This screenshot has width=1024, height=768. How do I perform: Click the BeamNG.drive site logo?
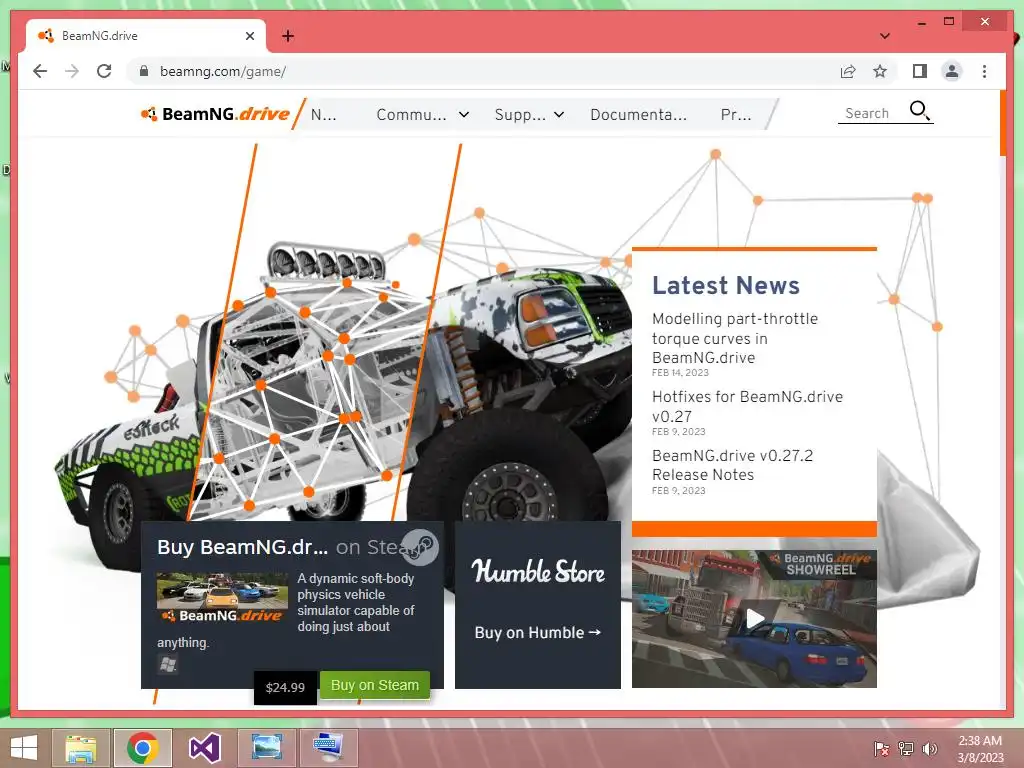tap(216, 114)
